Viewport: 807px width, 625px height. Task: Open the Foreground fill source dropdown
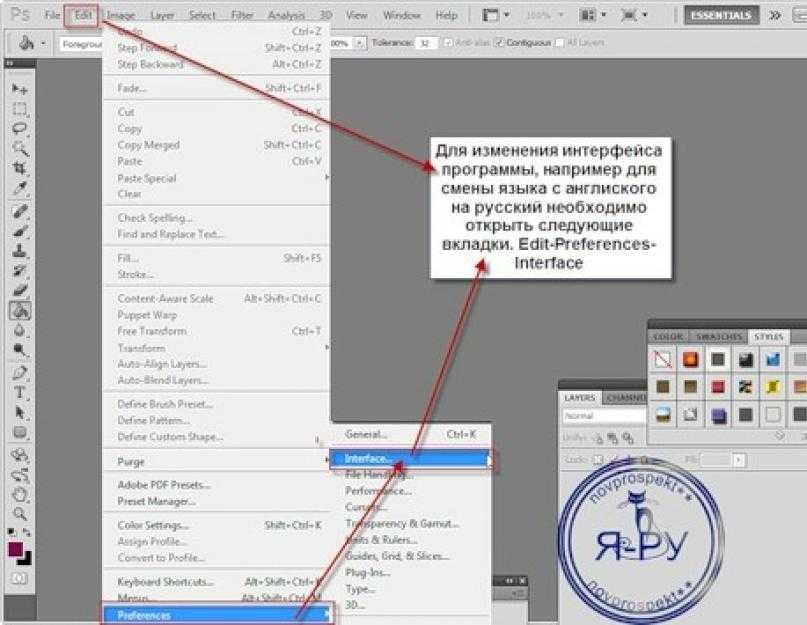[x=81, y=44]
